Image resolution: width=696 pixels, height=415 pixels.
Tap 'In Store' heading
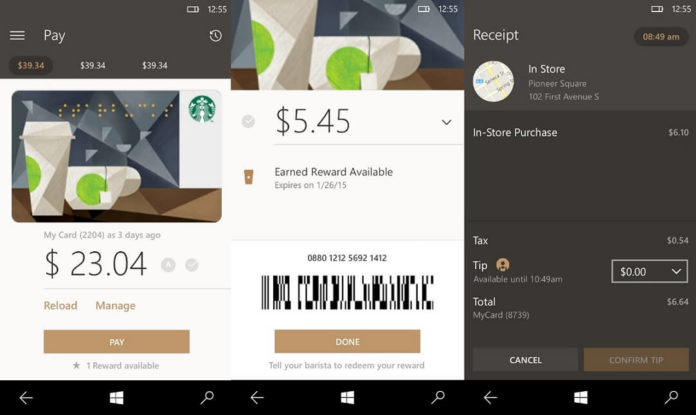(546, 69)
